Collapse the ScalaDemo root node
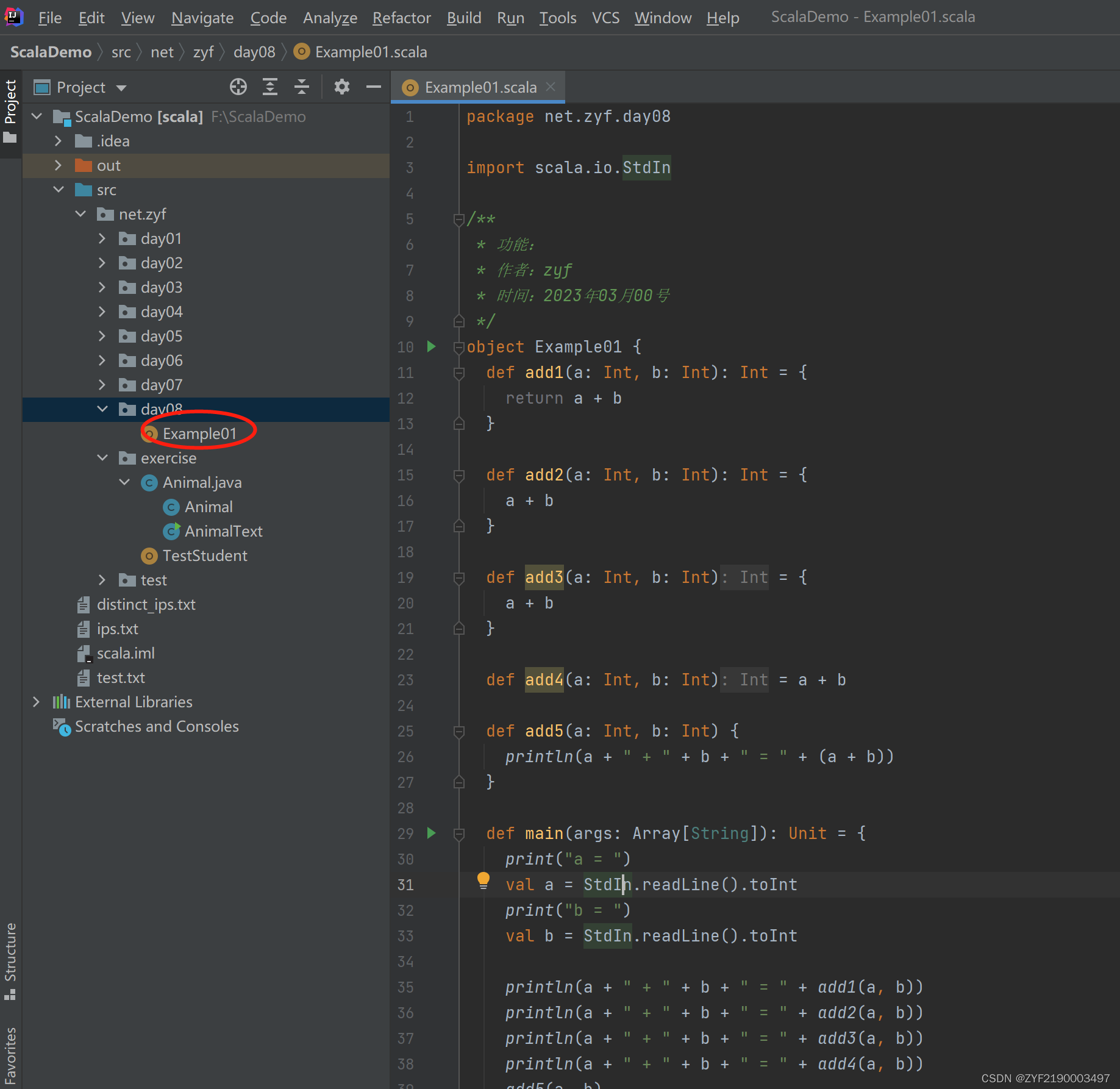The width and height of the screenshot is (1120, 1089). 37,116
